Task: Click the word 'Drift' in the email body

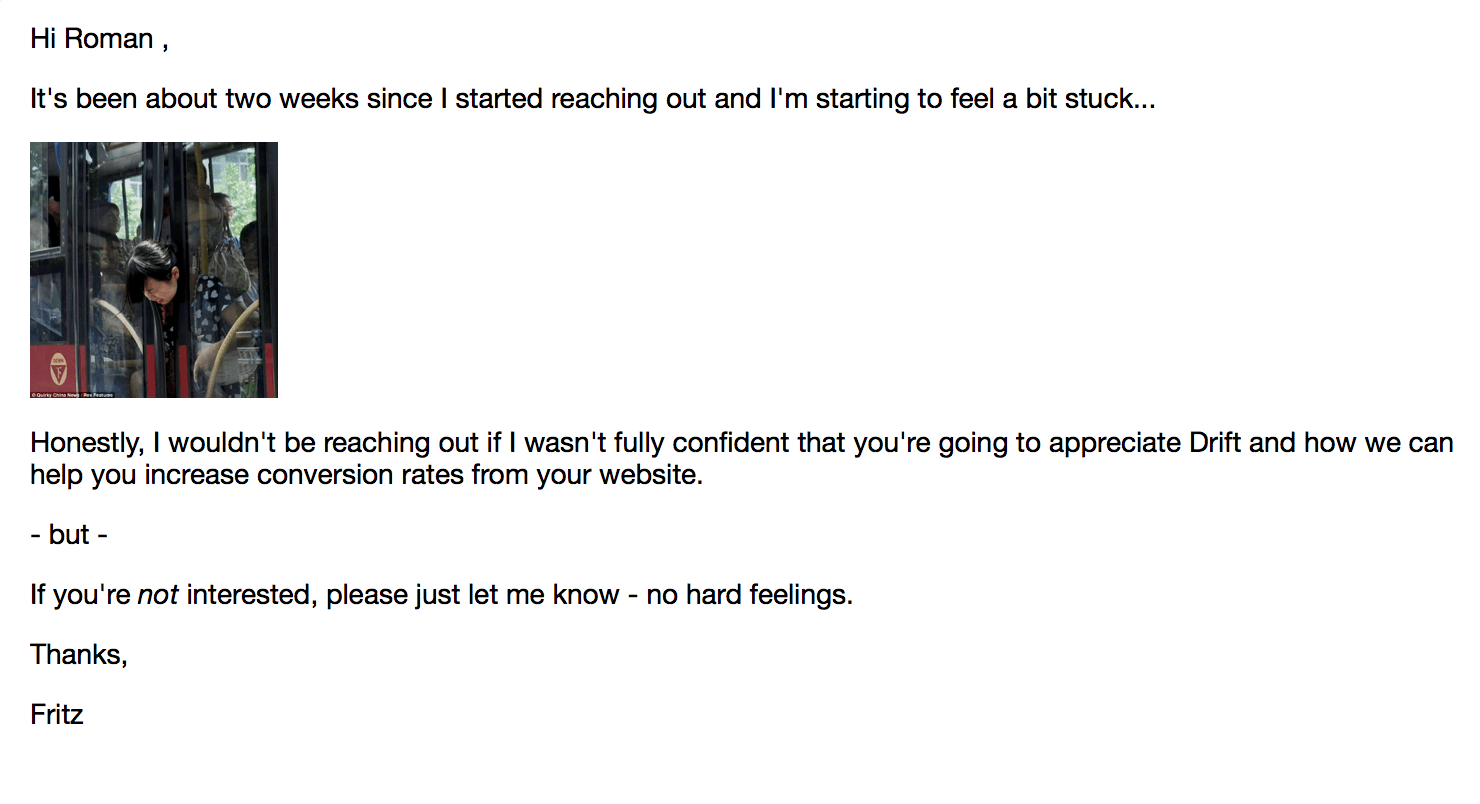Action: coord(1216,442)
